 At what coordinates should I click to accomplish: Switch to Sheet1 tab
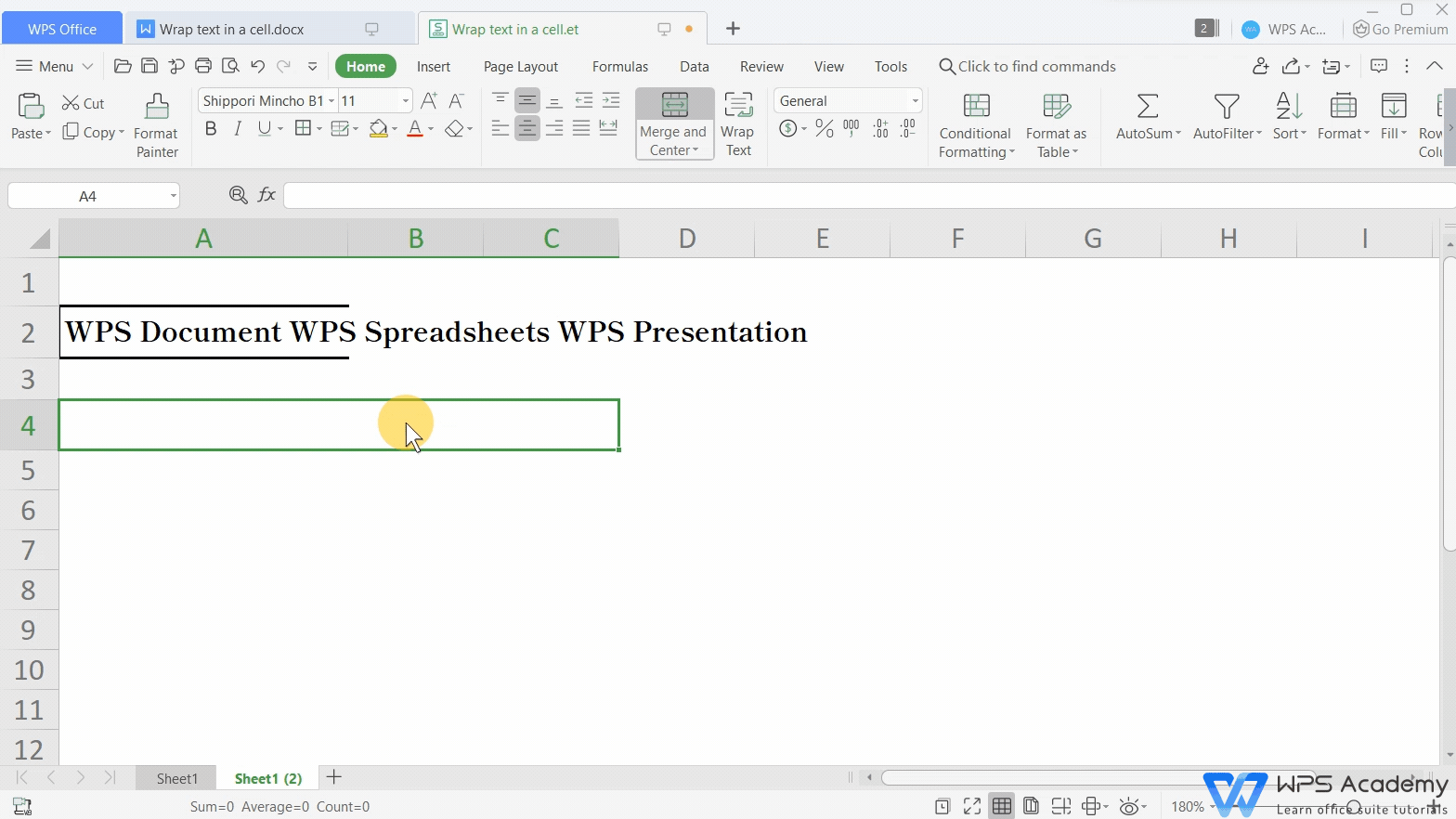click(177, 778)
